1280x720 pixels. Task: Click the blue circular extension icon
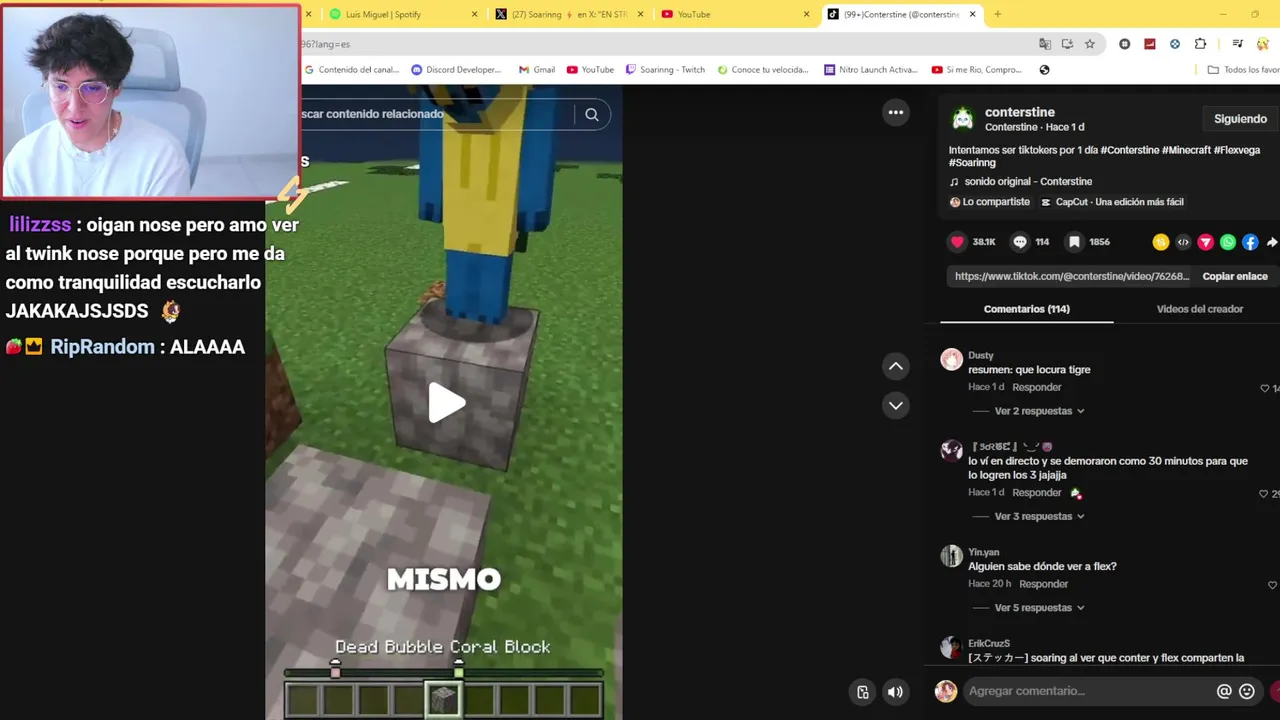coord(1175,44)
